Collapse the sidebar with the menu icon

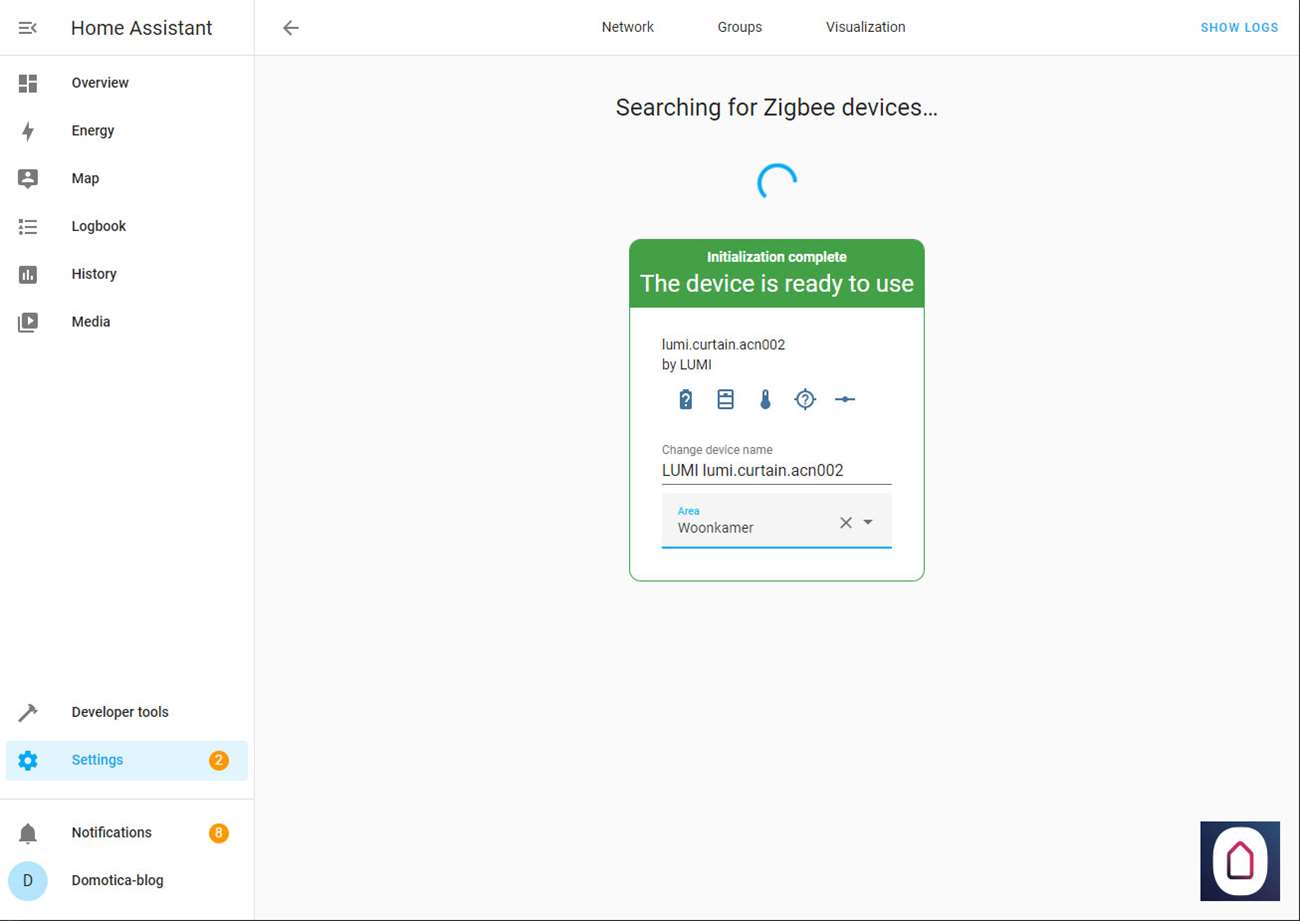click(x=28, y=28)
